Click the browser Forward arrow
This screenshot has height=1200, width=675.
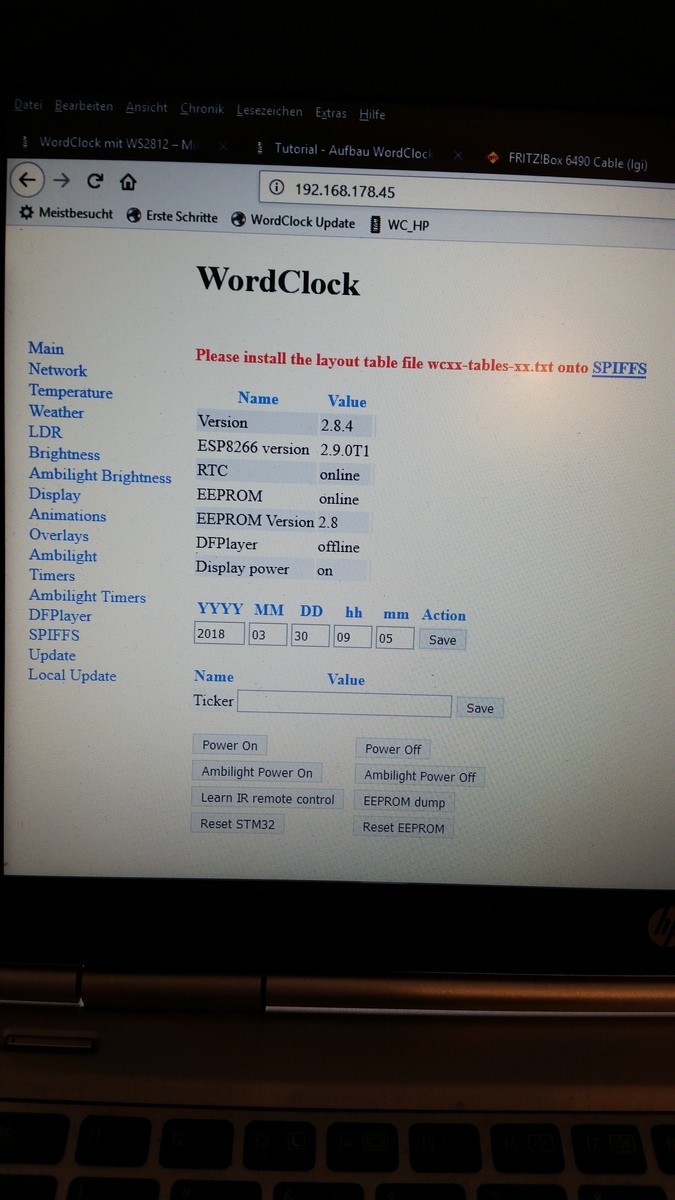click(x=62, y=181)
